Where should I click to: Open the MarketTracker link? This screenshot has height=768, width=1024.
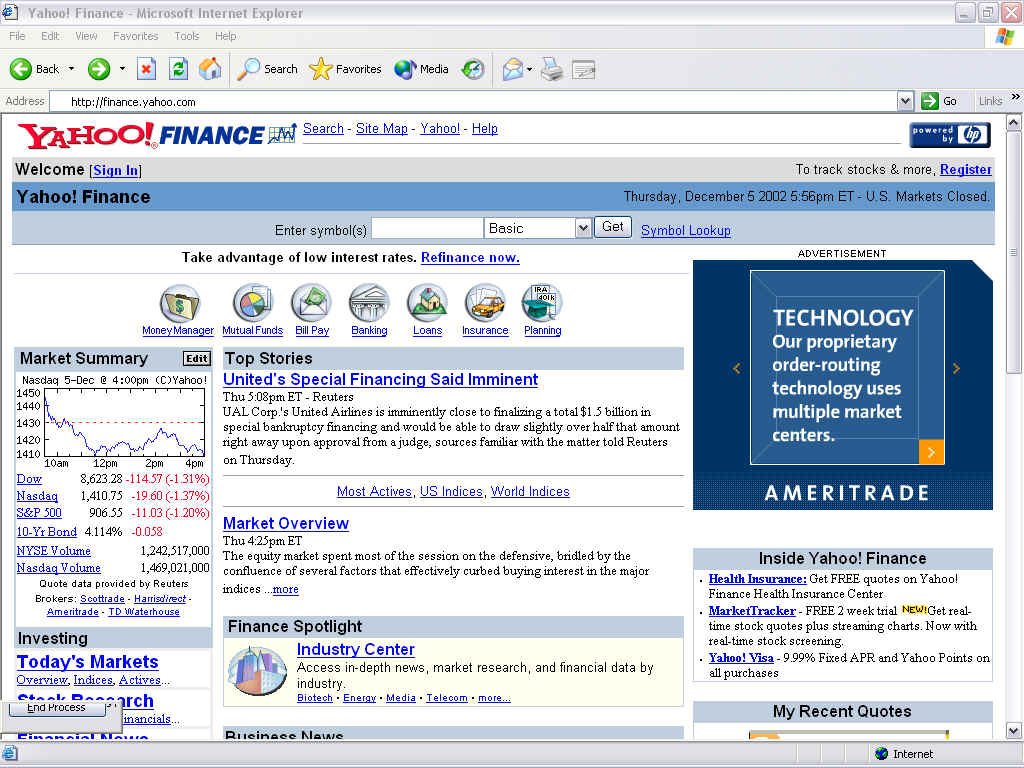click(752, 611)
